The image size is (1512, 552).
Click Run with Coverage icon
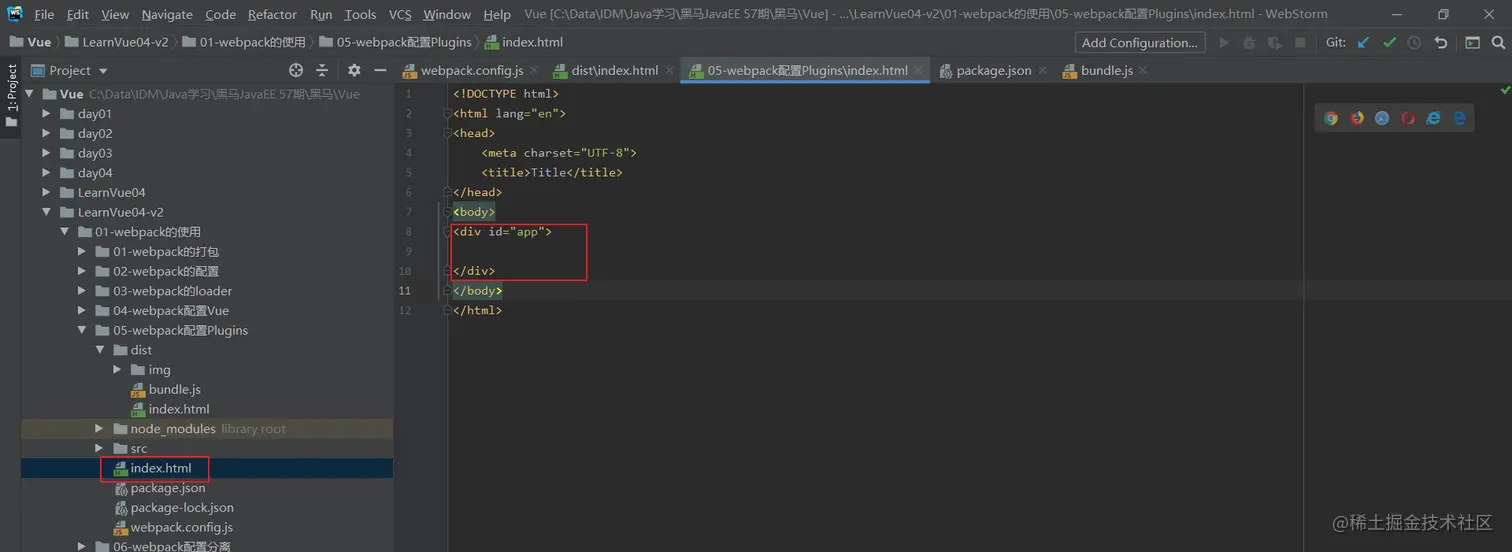1274,43
